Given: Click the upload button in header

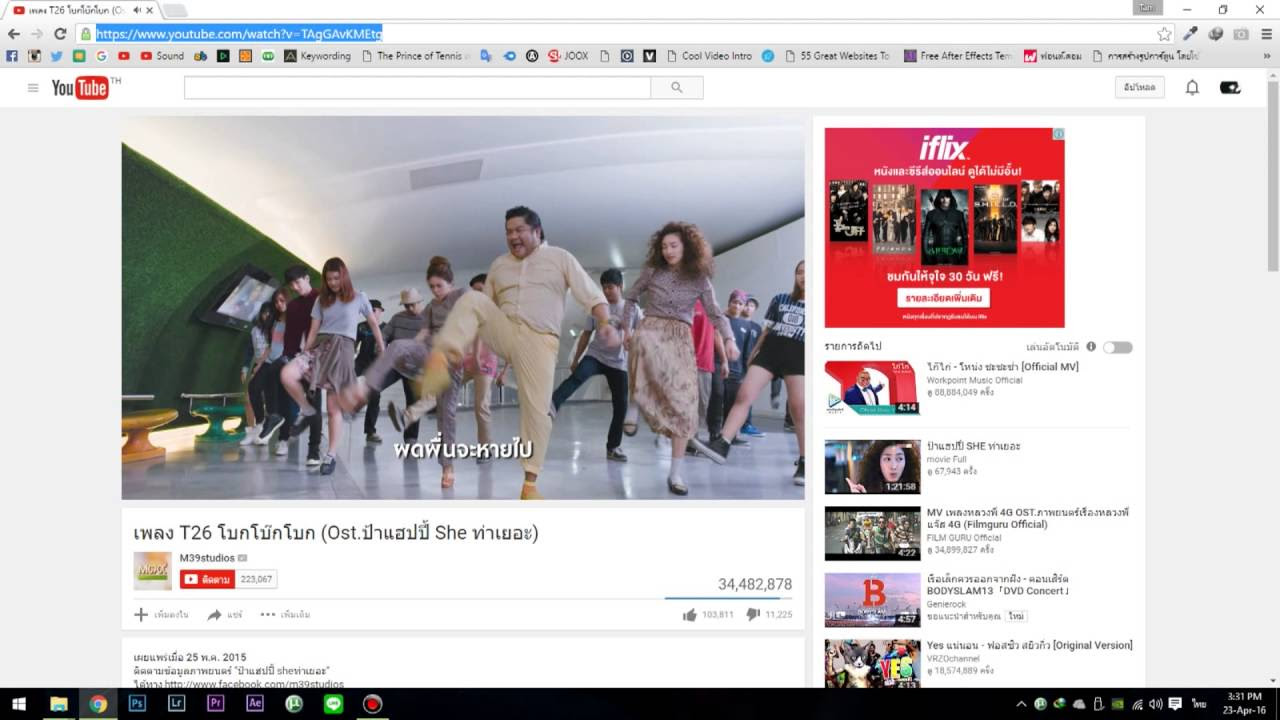Looking at the screenshot, I should tap(1140, 88).
